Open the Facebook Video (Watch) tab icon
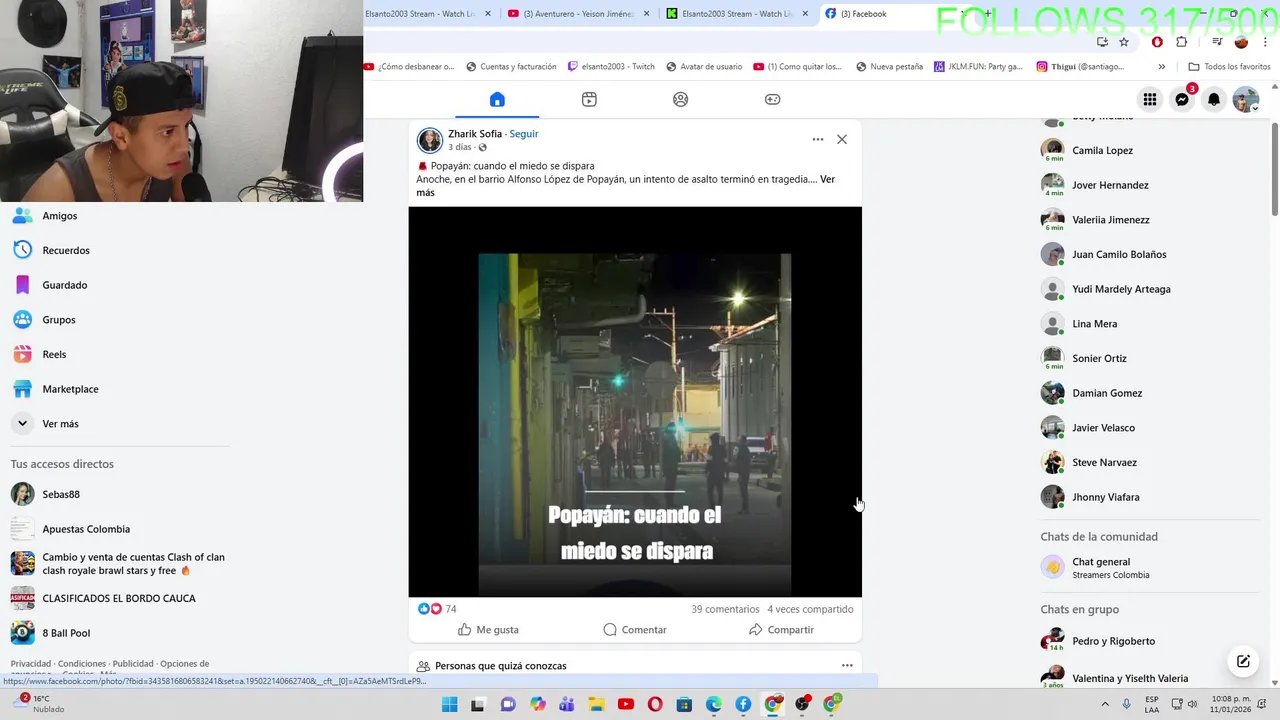The image size is (1280, 720). (x=589, y=99)
